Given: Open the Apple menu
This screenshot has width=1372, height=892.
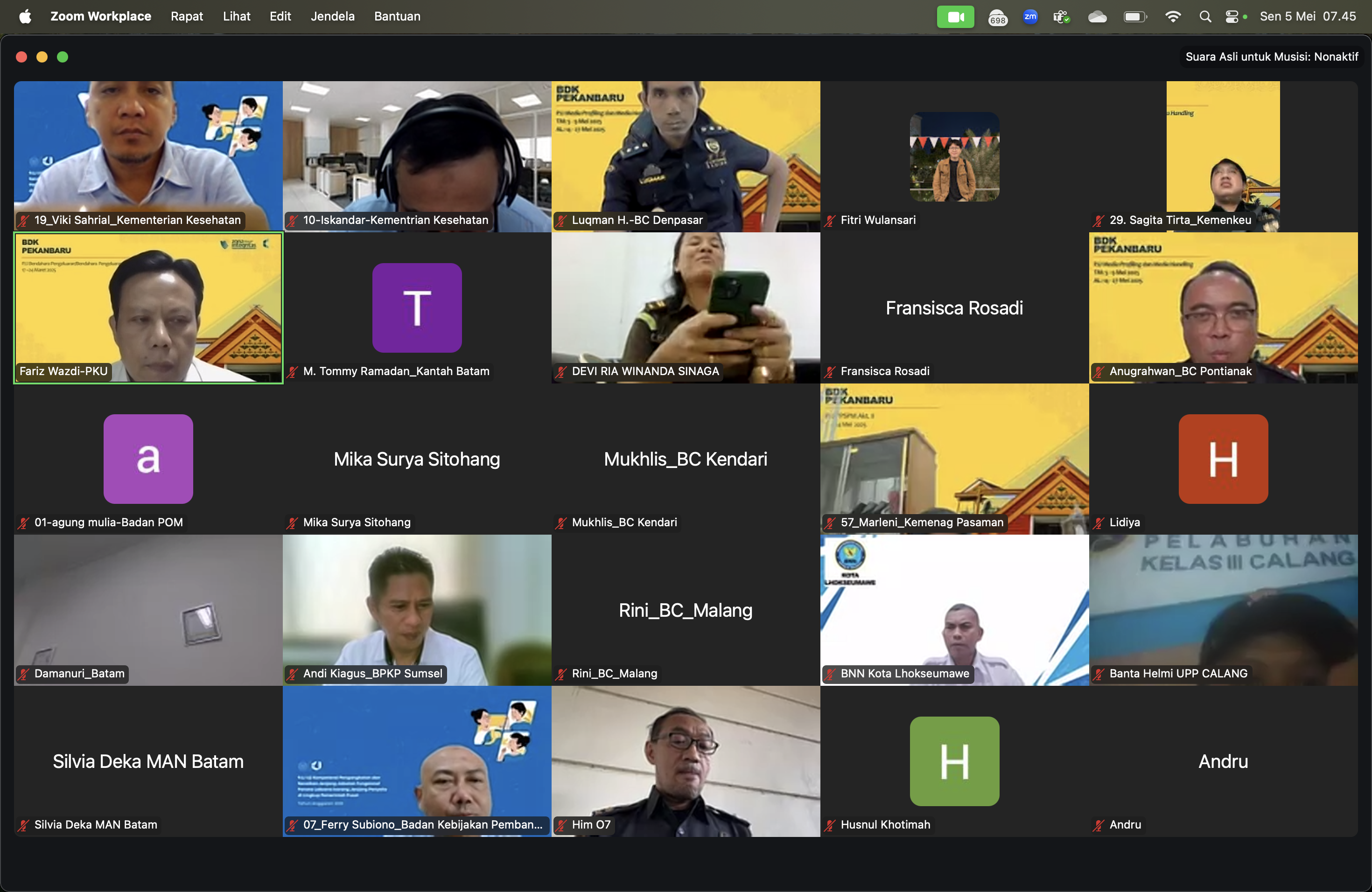Looking at the screenshot, I should coord(25,16).
